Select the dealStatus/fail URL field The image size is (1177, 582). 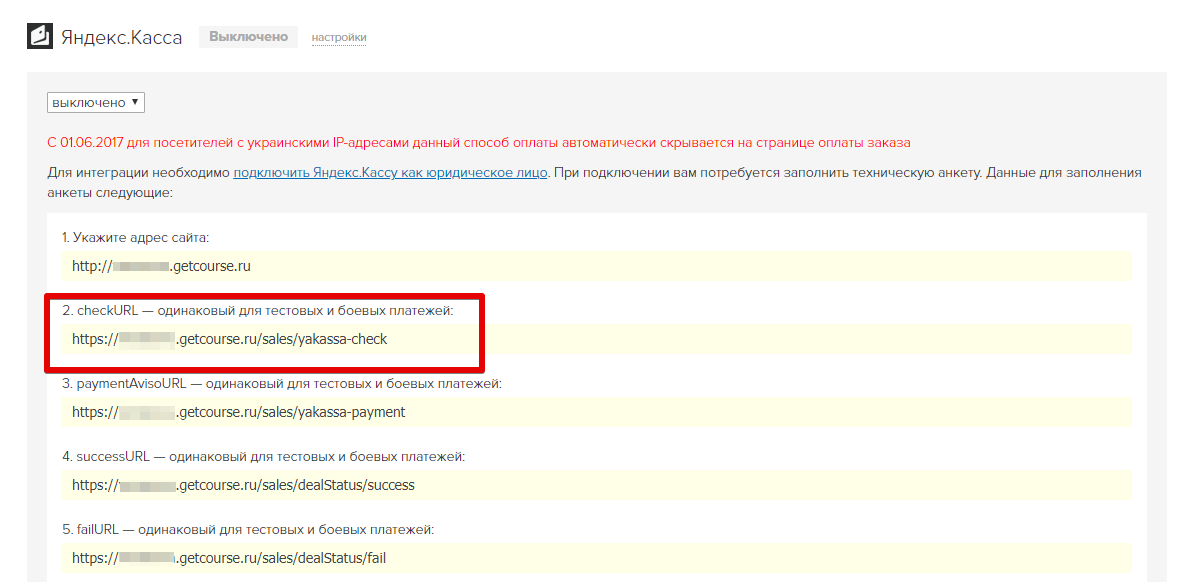pyautogui.click(x=597, y=559)
